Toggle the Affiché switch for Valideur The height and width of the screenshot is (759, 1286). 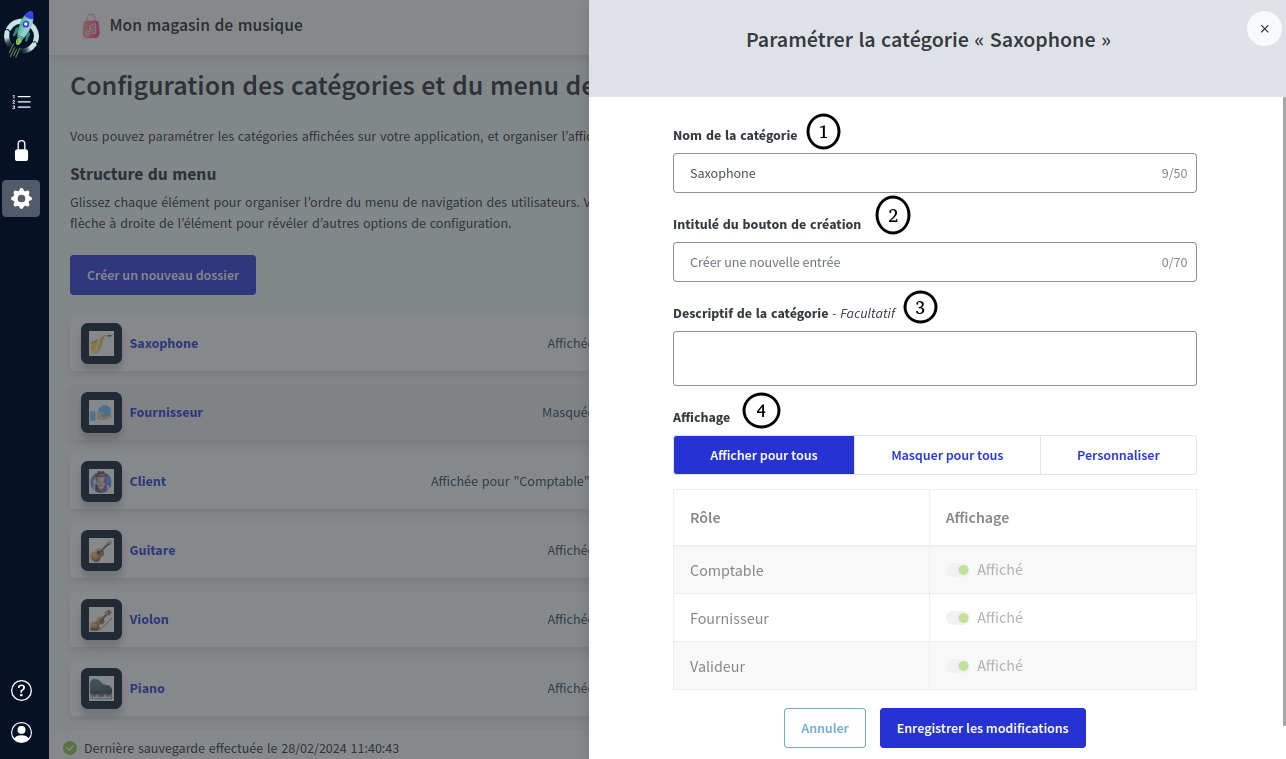(959, 665)
